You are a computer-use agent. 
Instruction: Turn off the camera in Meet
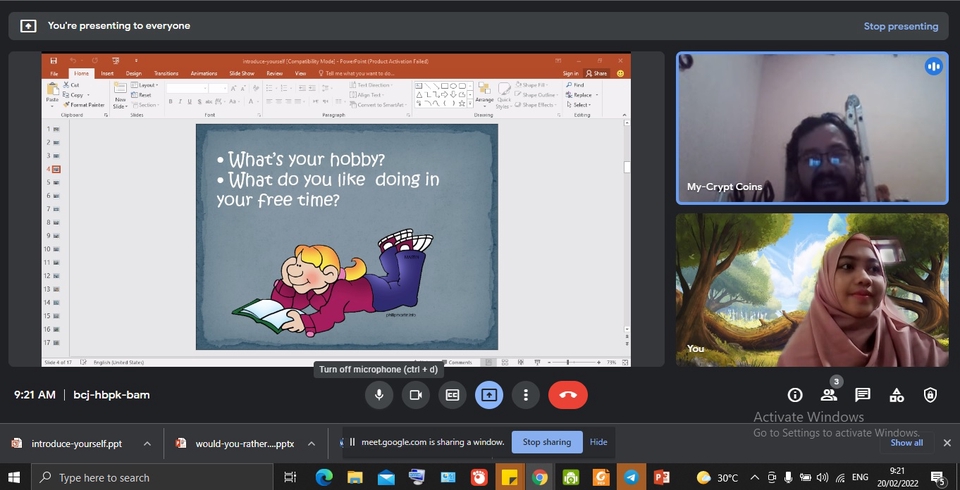coord(416,395)
